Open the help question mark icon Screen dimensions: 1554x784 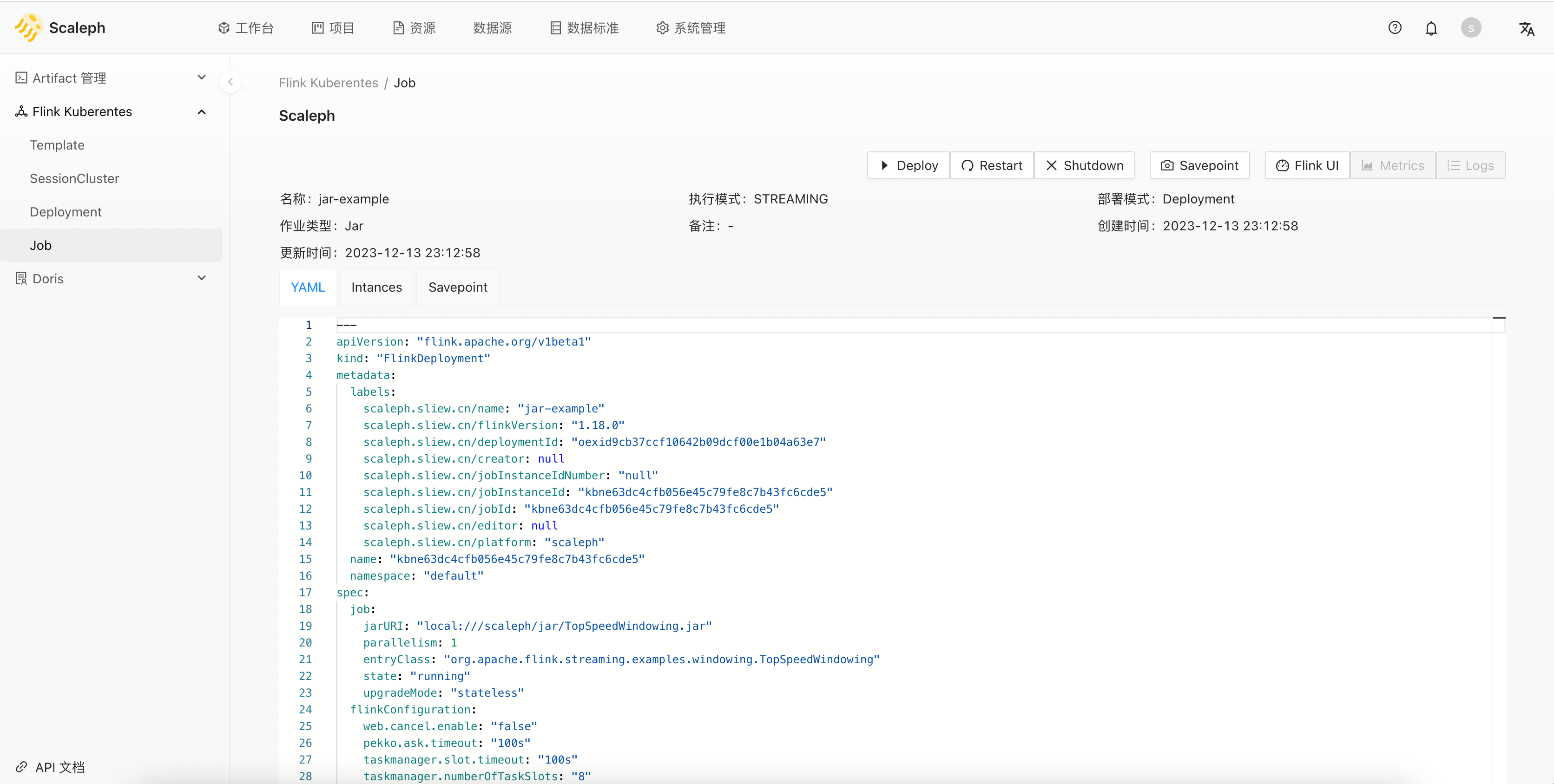click(1395, 28)
